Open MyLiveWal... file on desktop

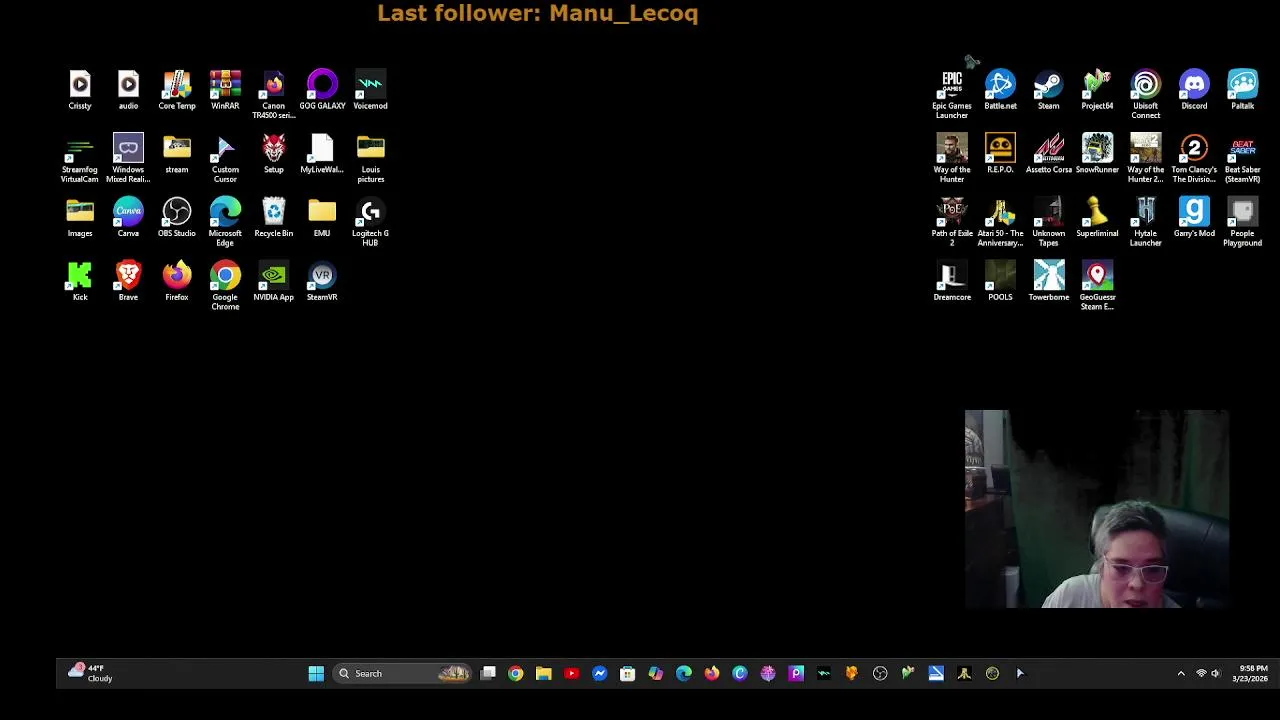tap(322, 154)
